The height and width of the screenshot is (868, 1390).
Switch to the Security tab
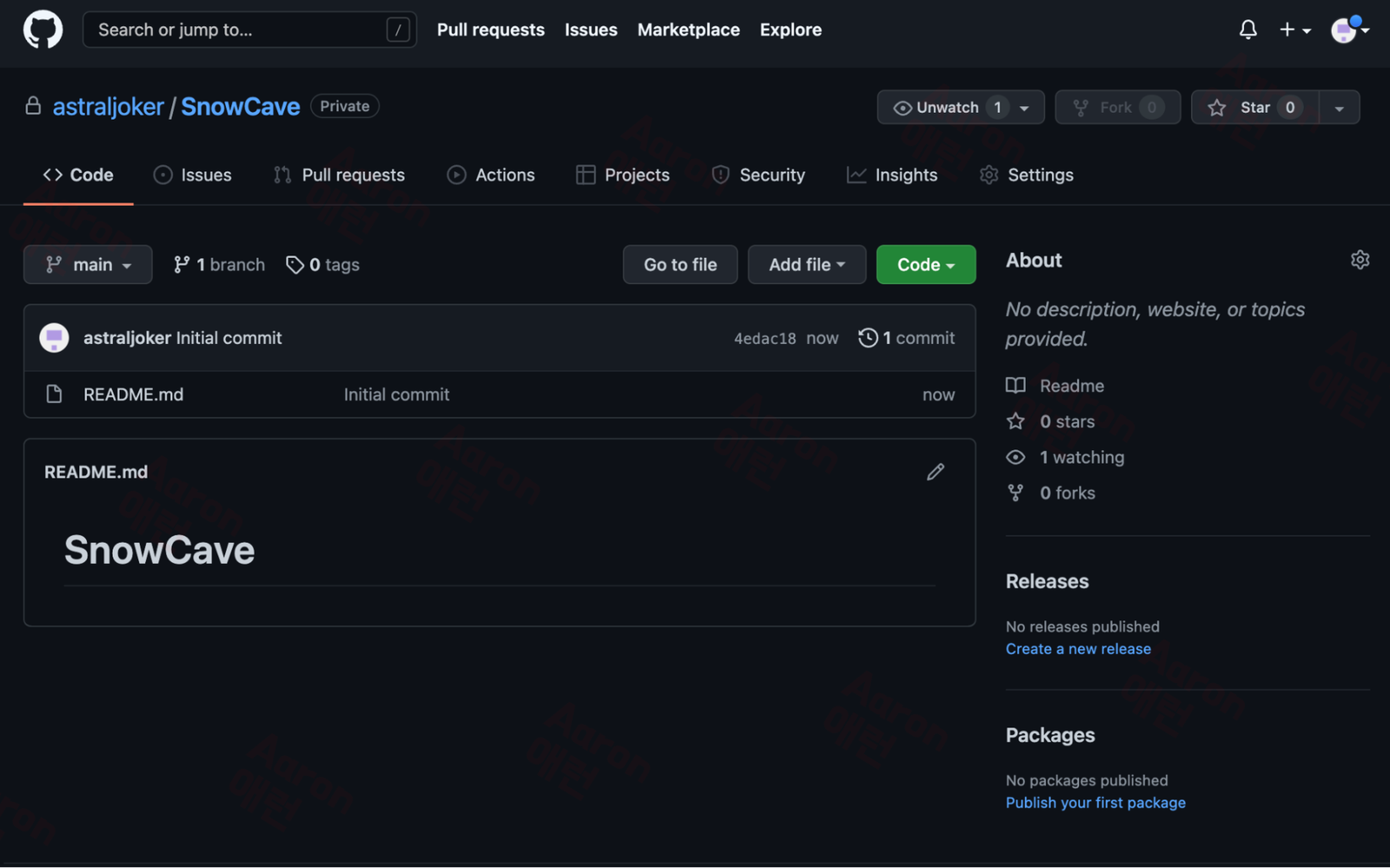pos(758,175)
